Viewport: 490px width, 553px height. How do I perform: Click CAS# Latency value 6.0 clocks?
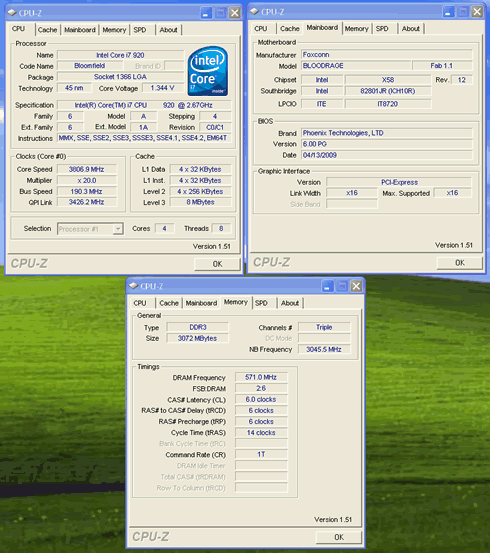point(261,399)
